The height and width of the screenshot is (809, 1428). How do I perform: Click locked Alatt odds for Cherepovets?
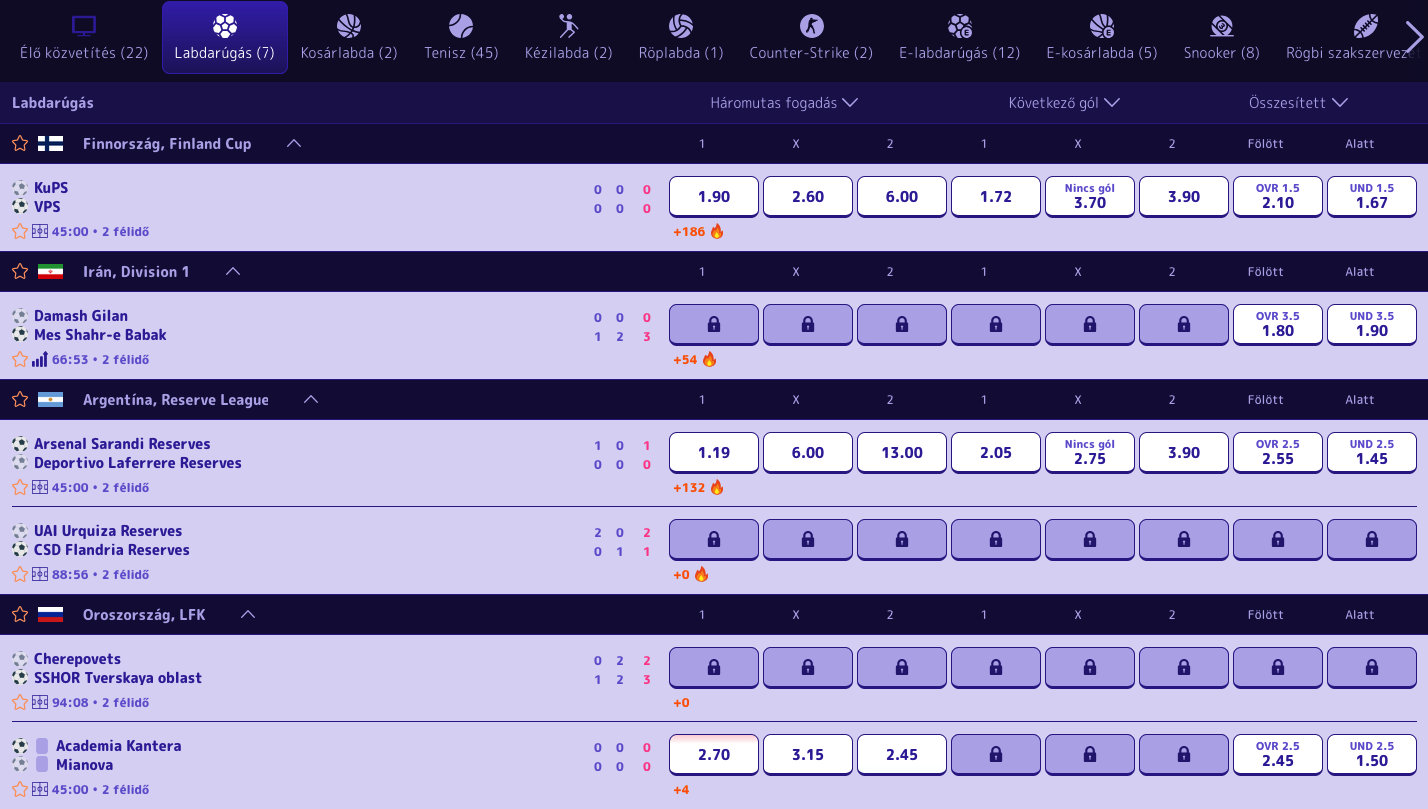point(1372,668)
